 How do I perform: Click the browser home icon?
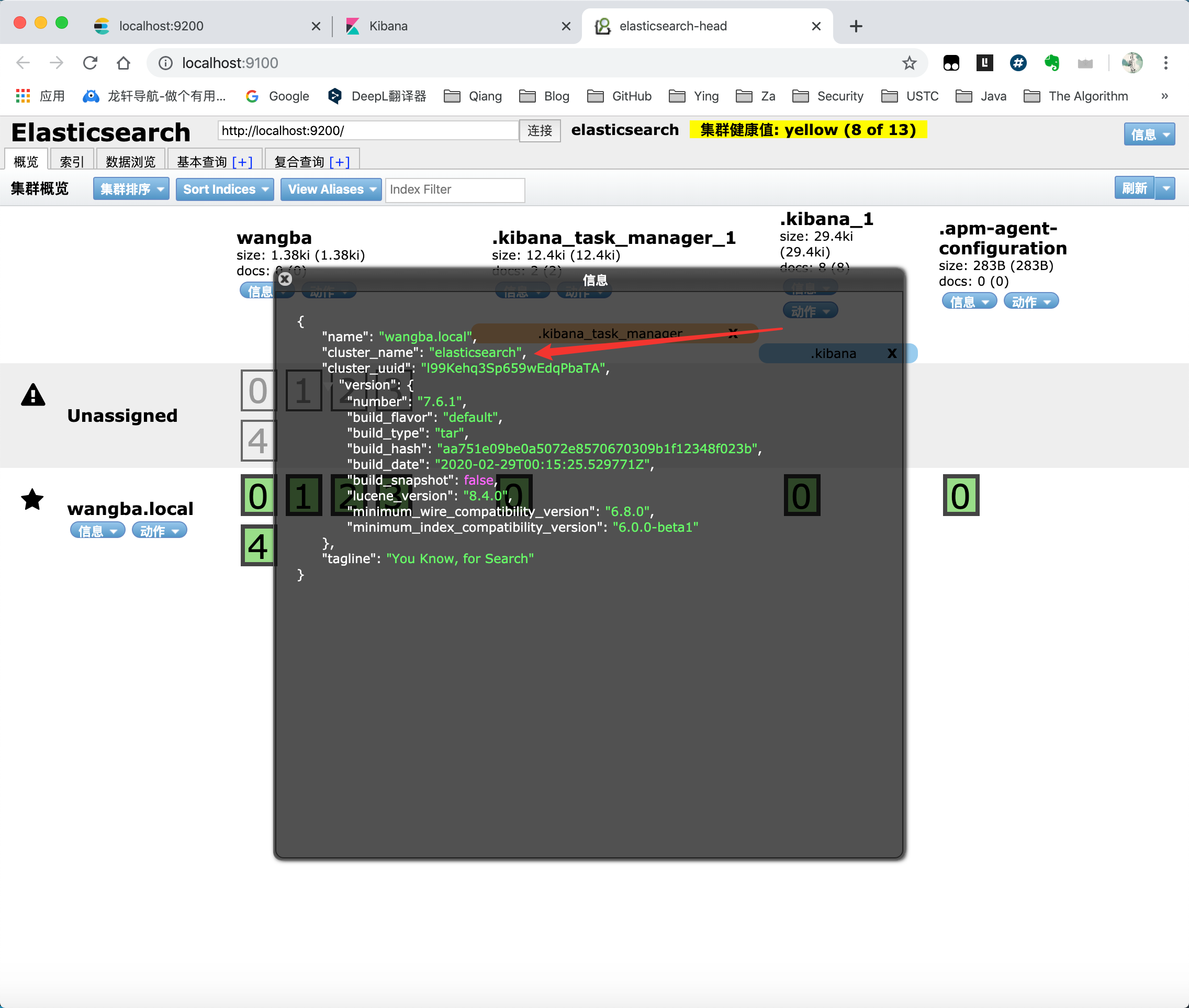click(x=124, y=63)
